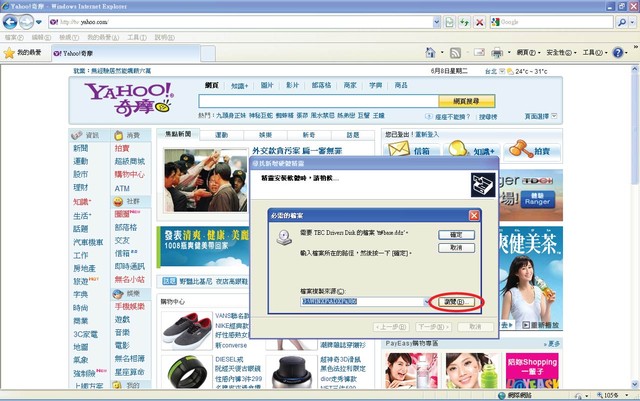The width and height of the screenshot is (640, 401).
Task: Click the browser Forward arrow button
Action: pos(27,22)
